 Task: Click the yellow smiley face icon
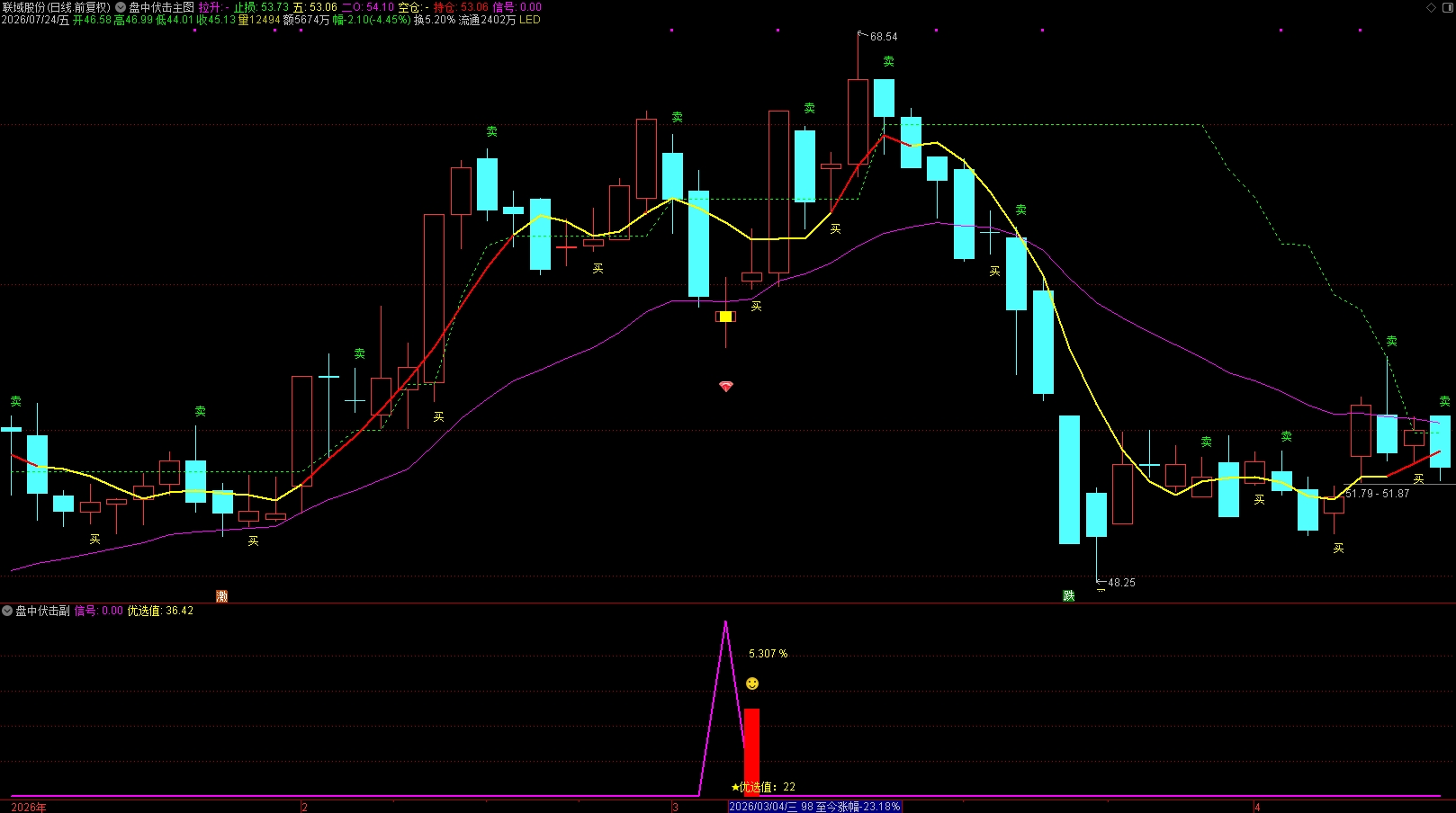[752, 683]
